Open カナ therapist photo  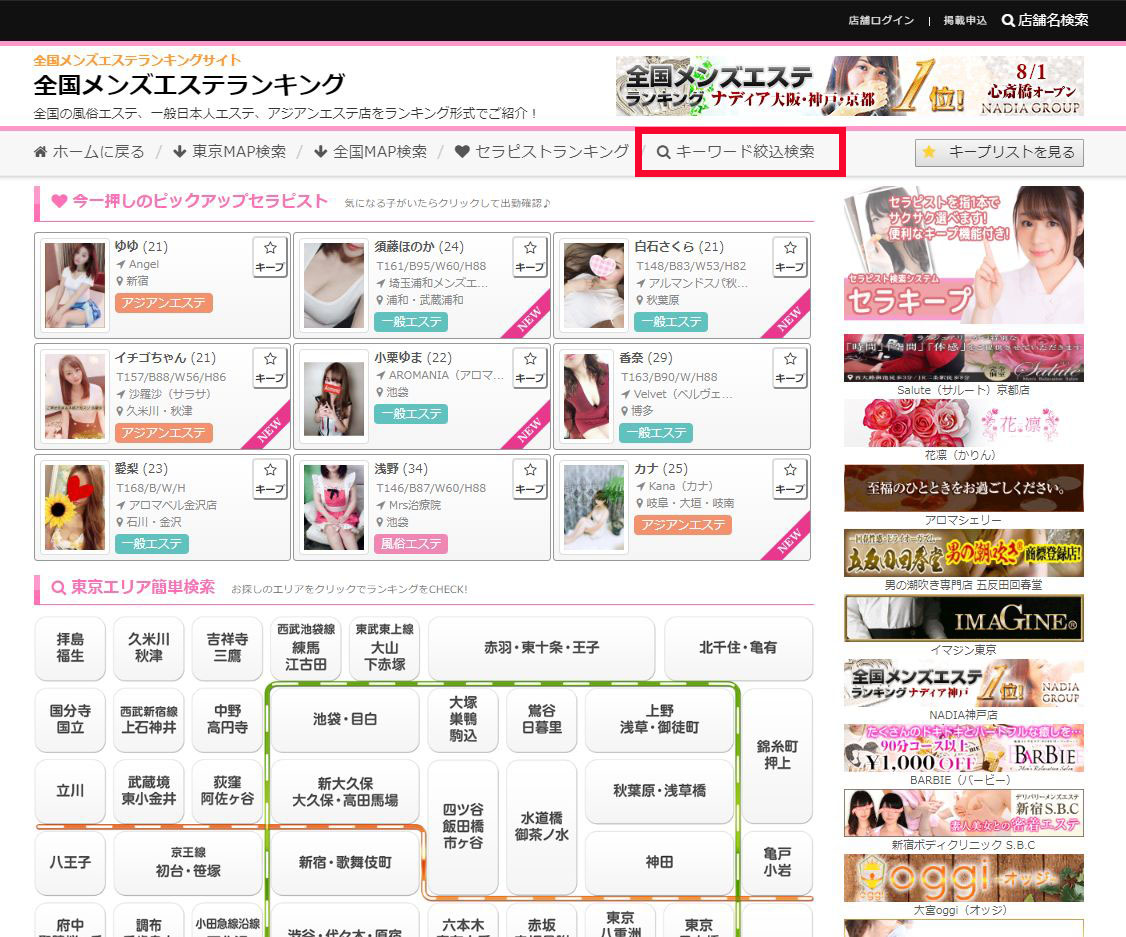pyautogui.click(x=594, y=508)
